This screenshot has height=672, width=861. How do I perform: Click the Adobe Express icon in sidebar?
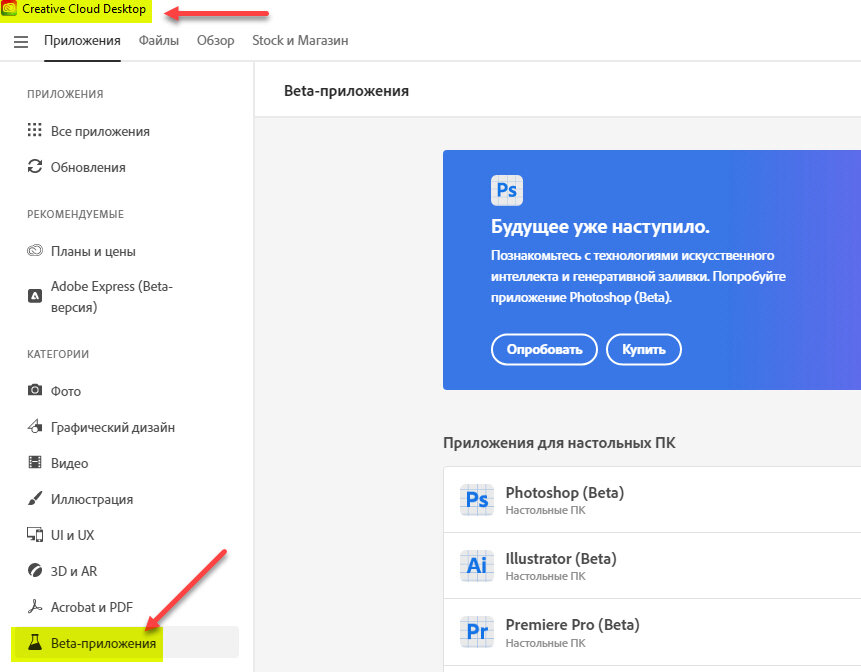(35, 296)
